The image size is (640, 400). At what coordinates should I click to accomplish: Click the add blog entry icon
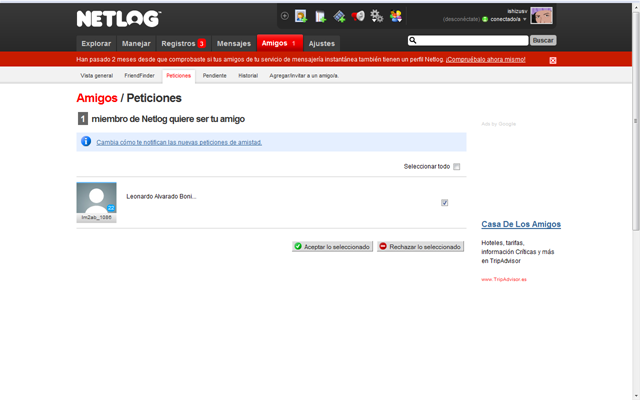320,16
